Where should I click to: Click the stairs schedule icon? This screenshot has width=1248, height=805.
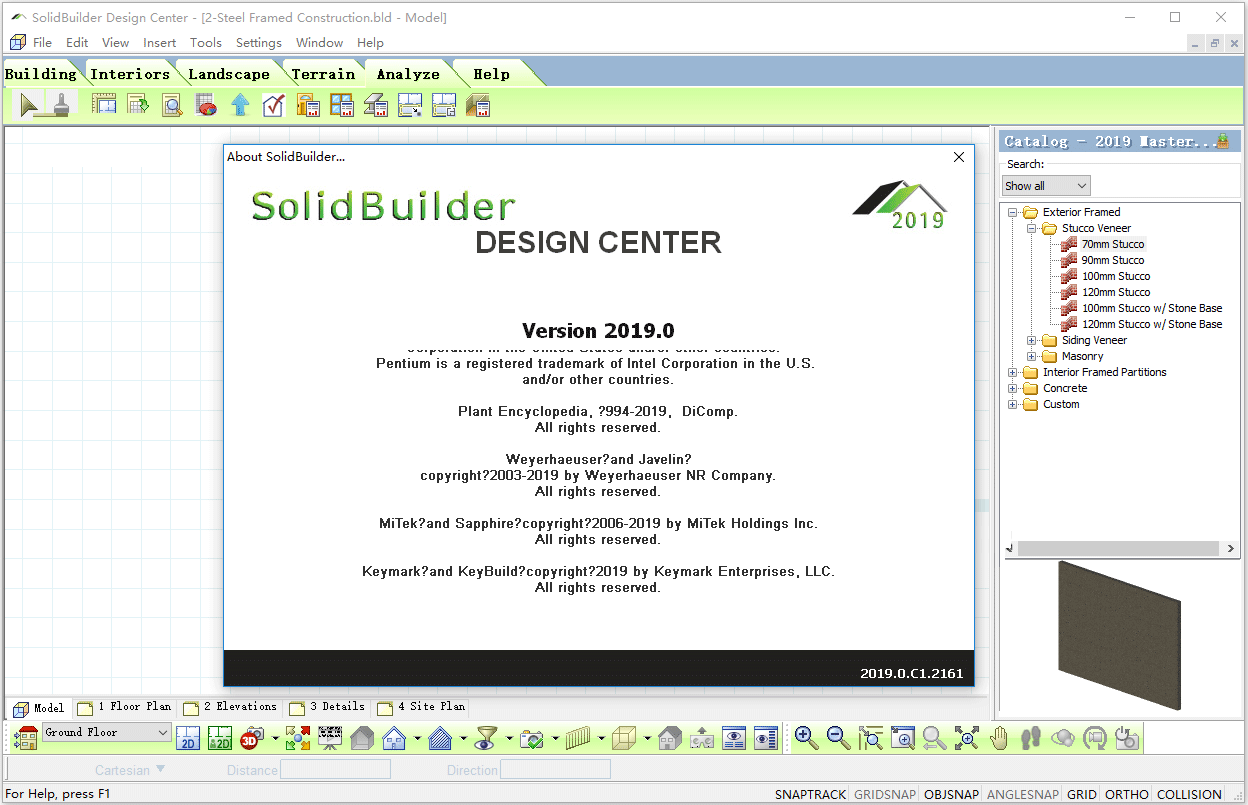click(x=478, y=105)
